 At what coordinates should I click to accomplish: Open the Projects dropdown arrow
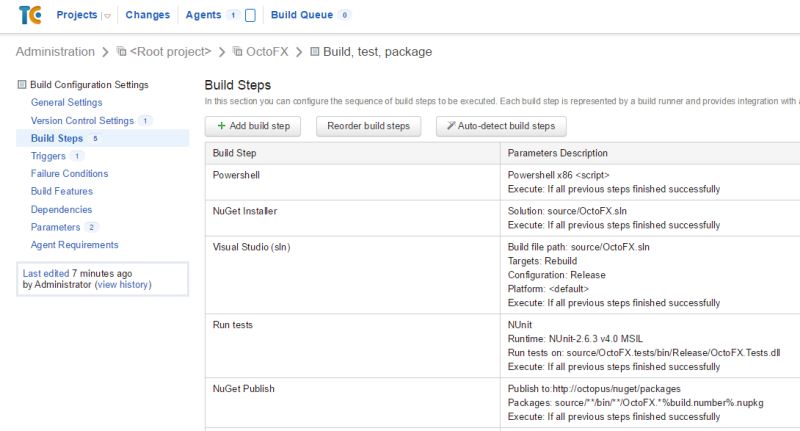pyautogui.click(x=107, y=16)
